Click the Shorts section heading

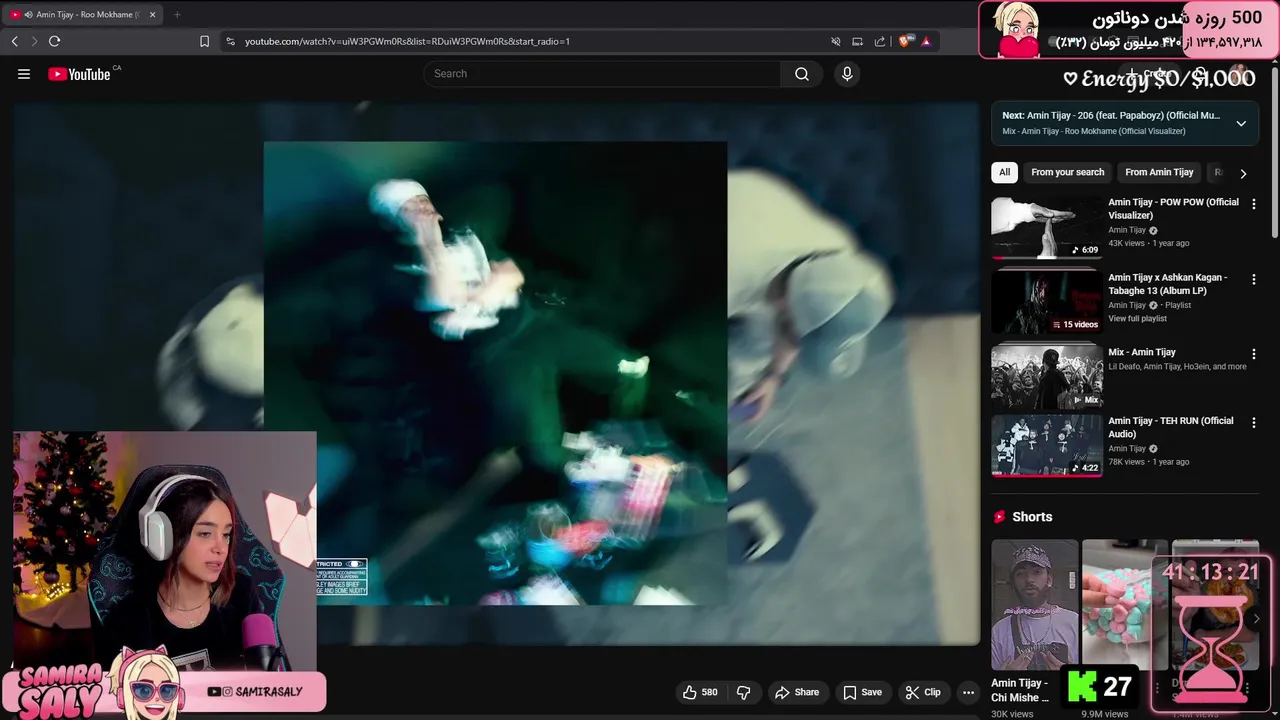(1032, 517)
